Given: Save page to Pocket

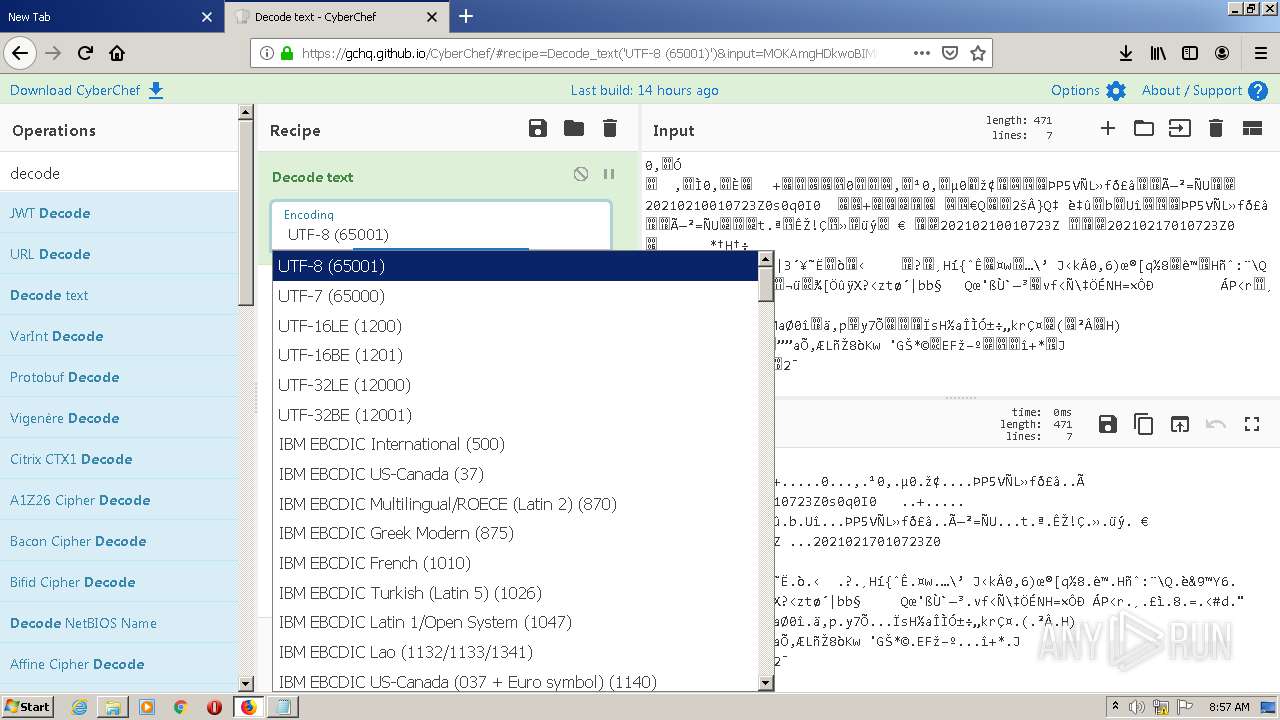Looking at the screenshot, I should [x=950, y=53].
